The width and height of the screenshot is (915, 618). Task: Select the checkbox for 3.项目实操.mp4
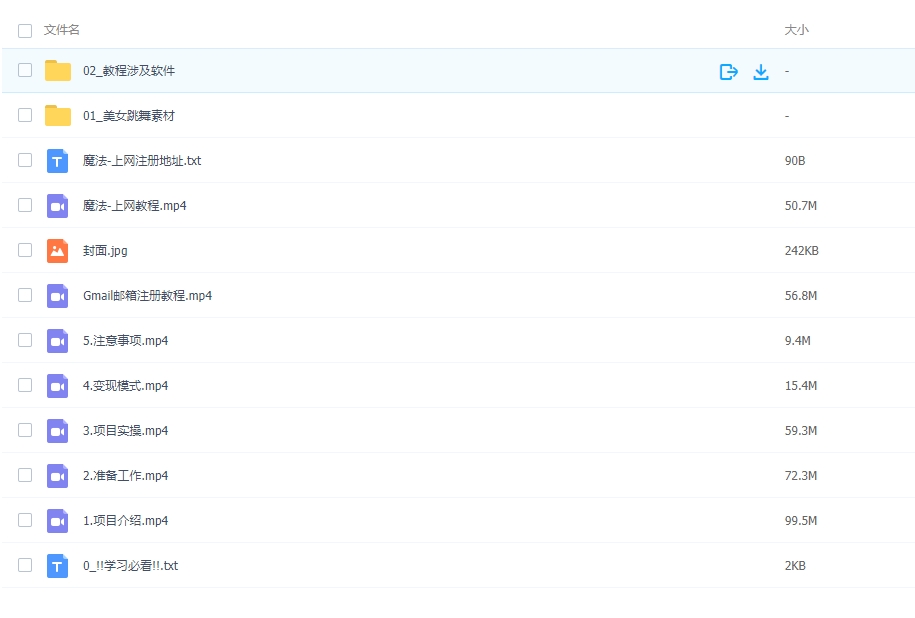tap(25, 431)
